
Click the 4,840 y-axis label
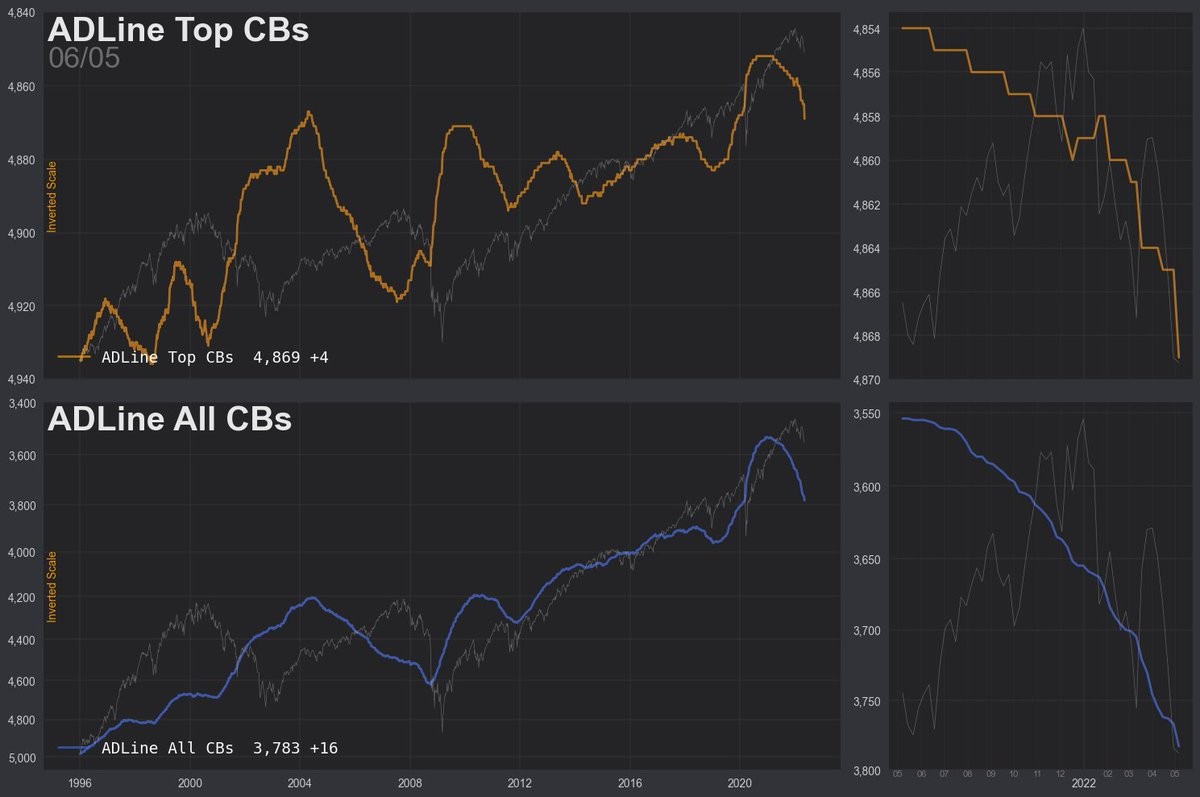click(22, 13)
